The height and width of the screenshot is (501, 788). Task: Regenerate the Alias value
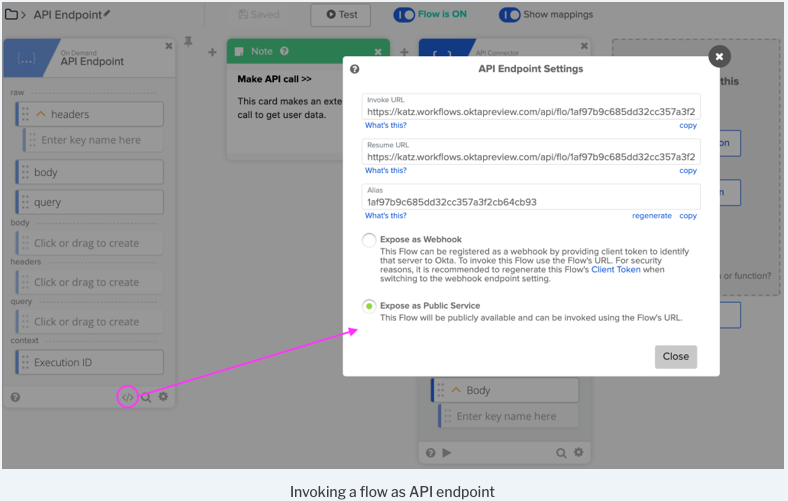[651, 215]
